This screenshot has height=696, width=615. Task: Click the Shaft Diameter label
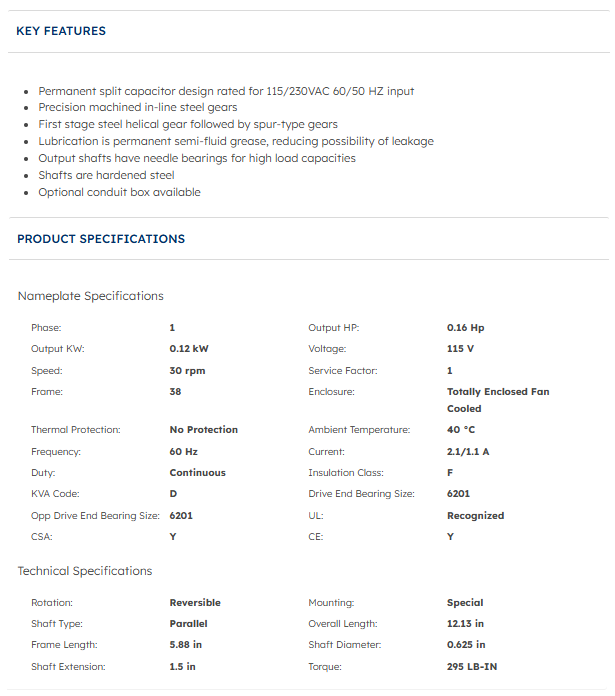click(347, 645)
